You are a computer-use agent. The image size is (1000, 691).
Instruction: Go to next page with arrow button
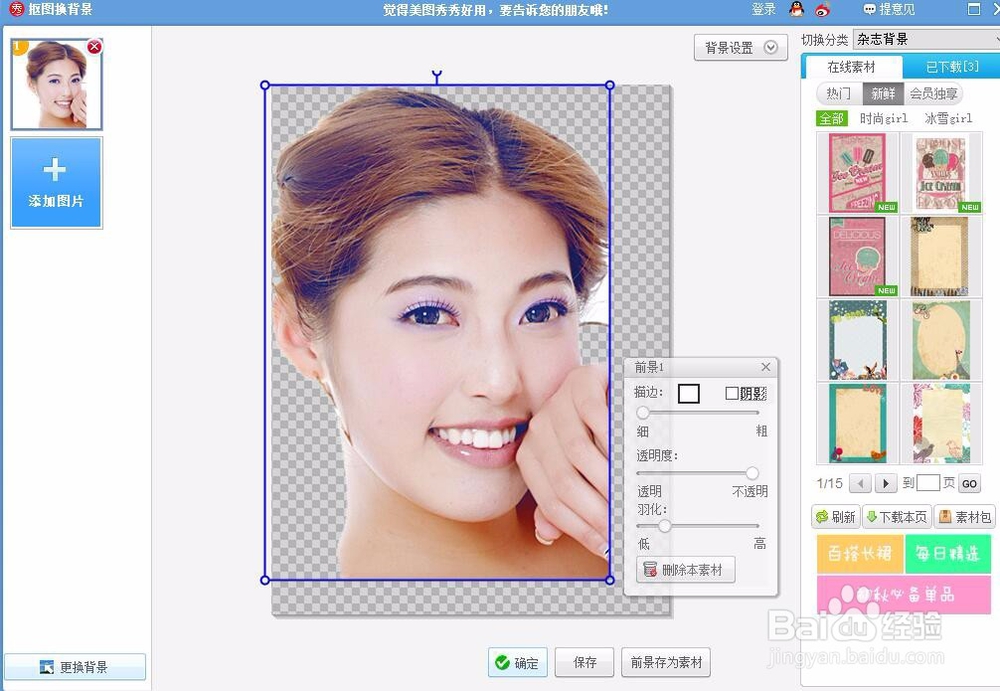886,483
